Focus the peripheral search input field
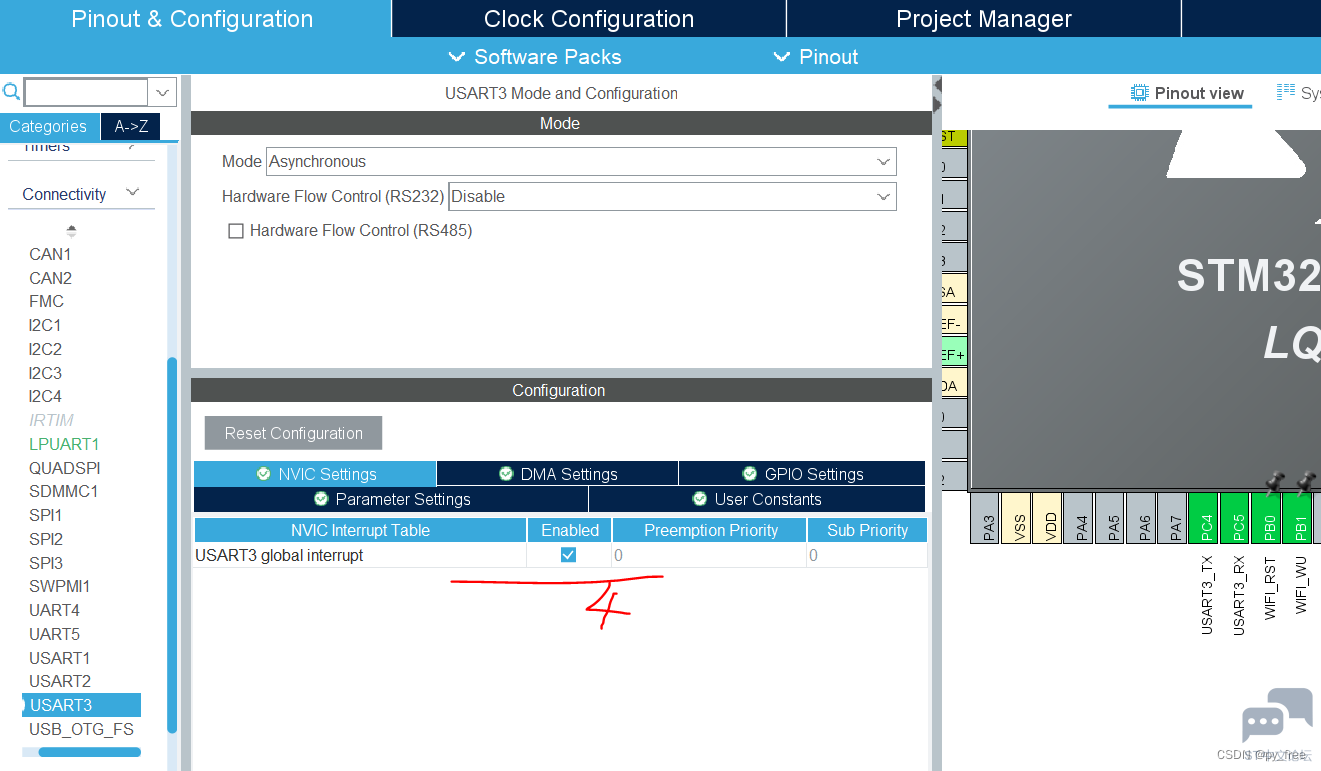The height and width of the screenshot is (771, 1321). (86, 93)
